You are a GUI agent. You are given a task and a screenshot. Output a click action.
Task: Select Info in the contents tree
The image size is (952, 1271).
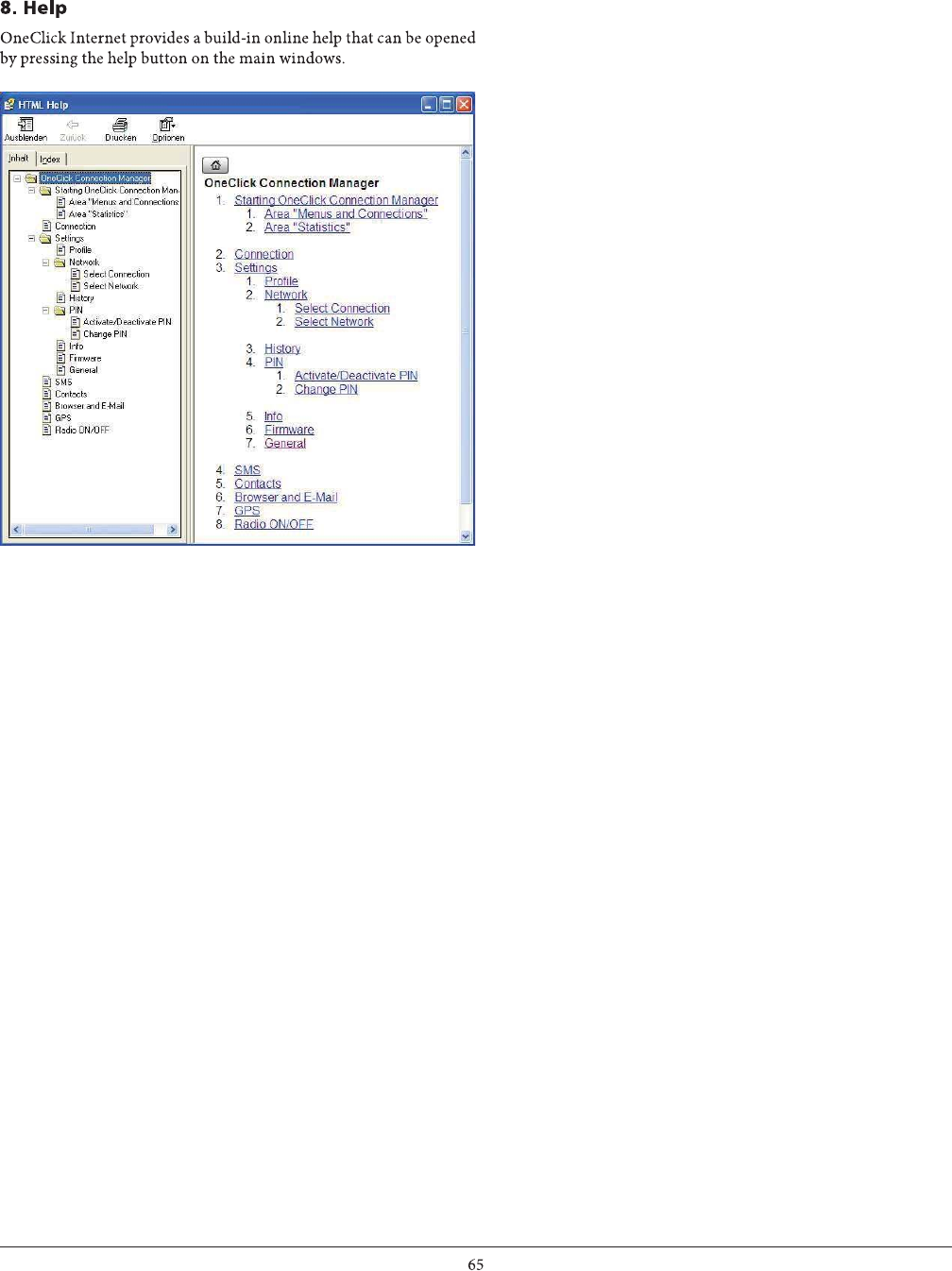point(76,347)
